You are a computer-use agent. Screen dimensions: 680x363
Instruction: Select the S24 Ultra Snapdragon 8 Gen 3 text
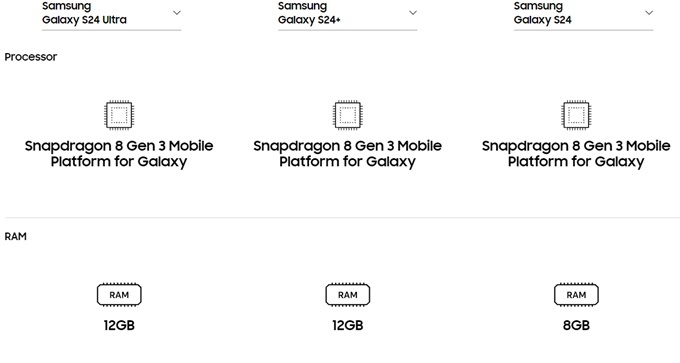coord(119,154)
